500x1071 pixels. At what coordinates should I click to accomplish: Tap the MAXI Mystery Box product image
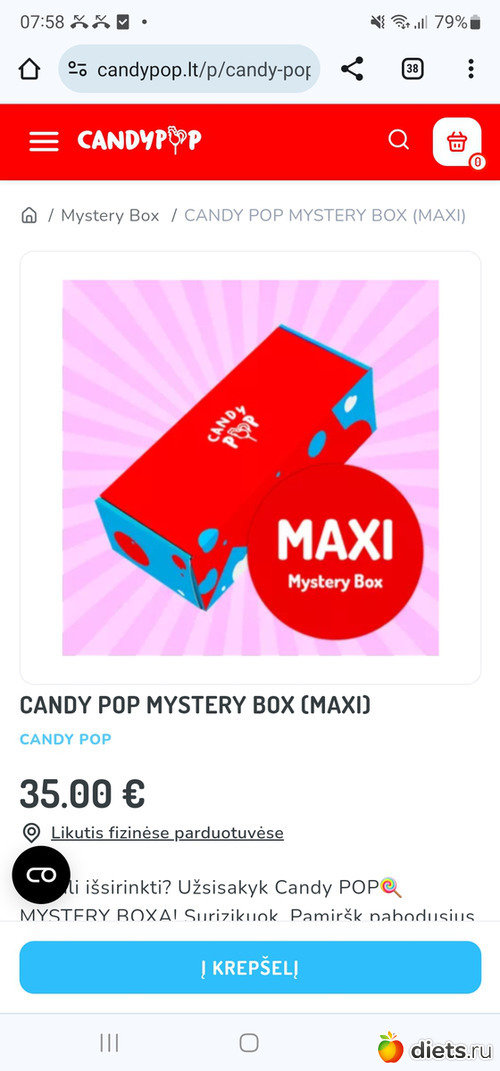[250, 468]
